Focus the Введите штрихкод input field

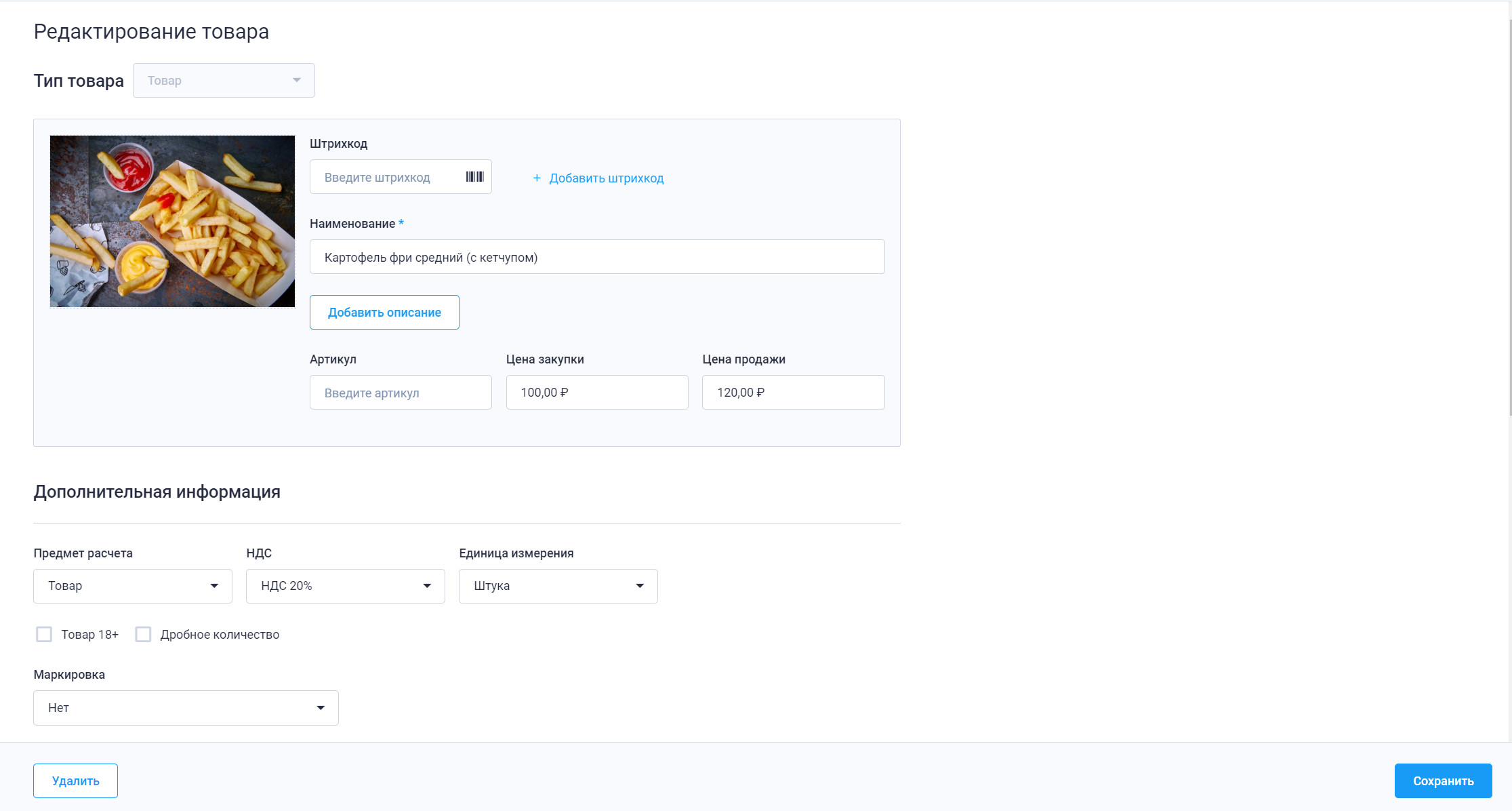click(386, 177)
